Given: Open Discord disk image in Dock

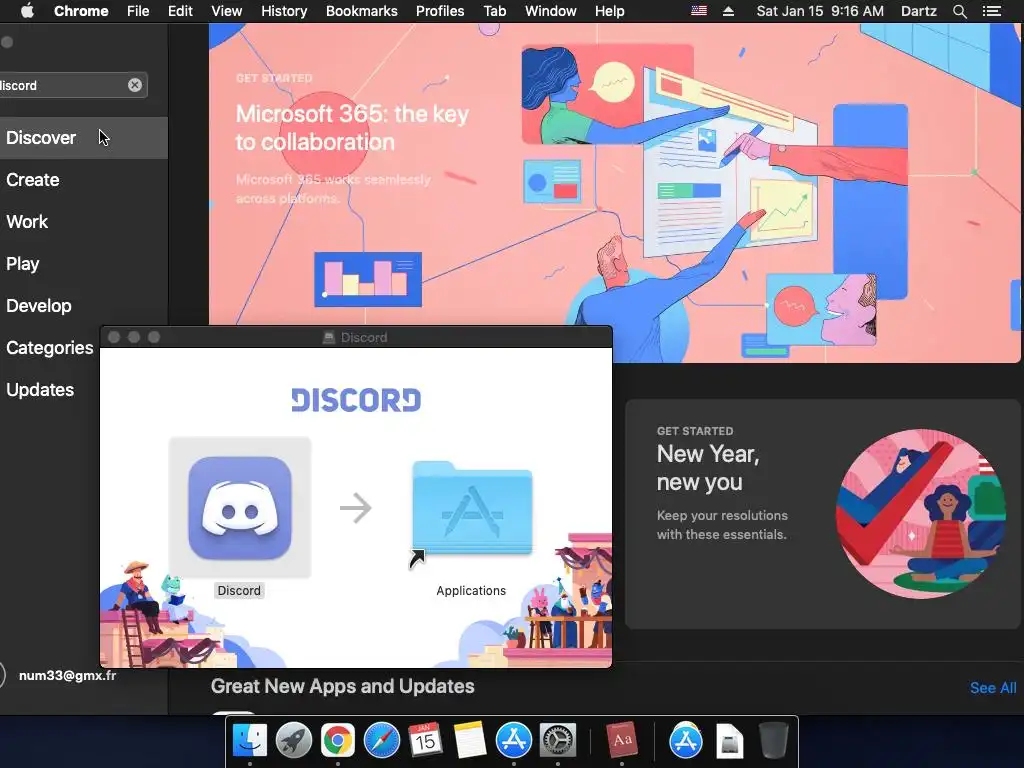Looking at the screenshot, I should pos(729,741).
